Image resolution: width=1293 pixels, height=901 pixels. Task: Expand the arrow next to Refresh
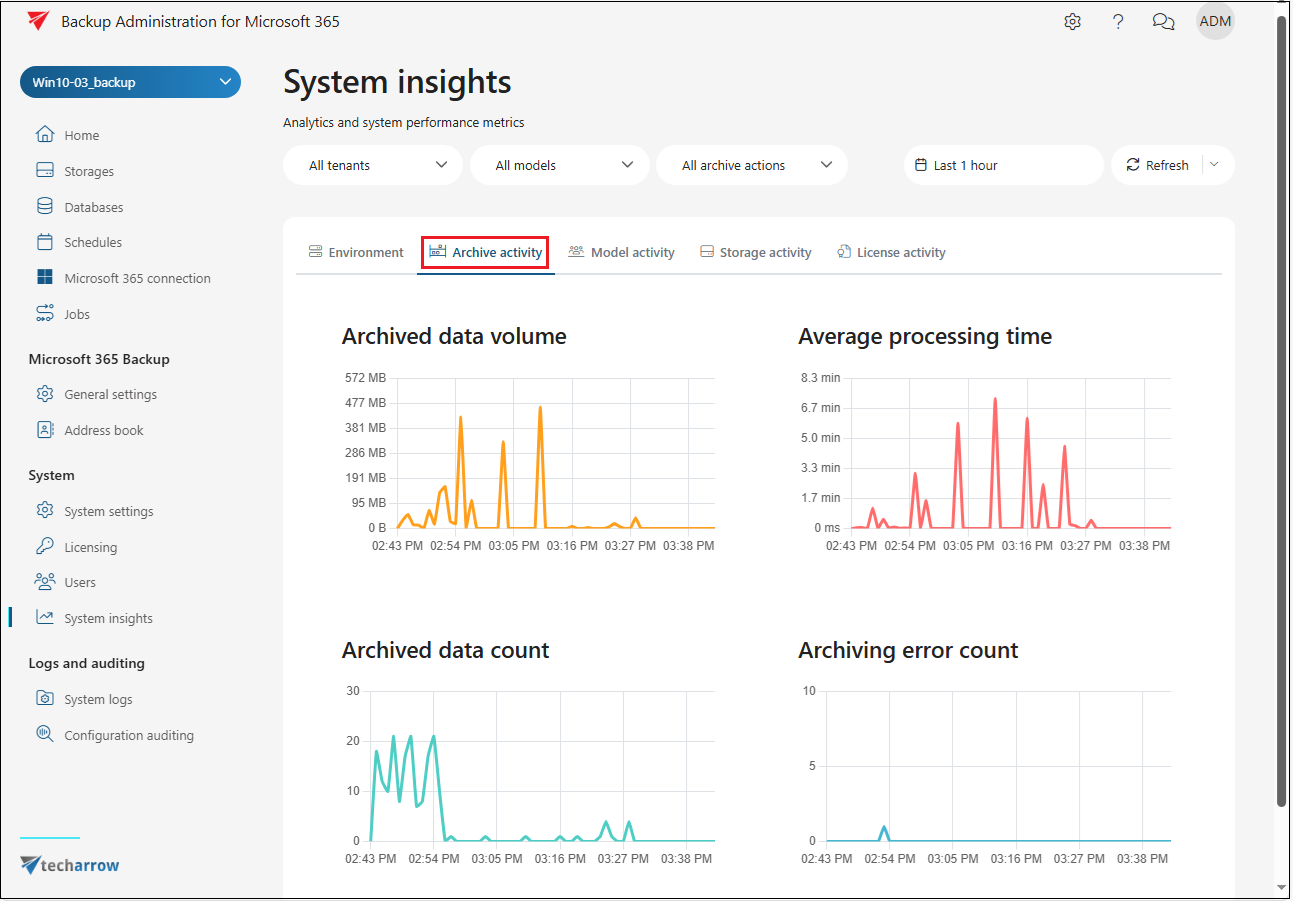pyautogui.click(x=1215, y=165)
